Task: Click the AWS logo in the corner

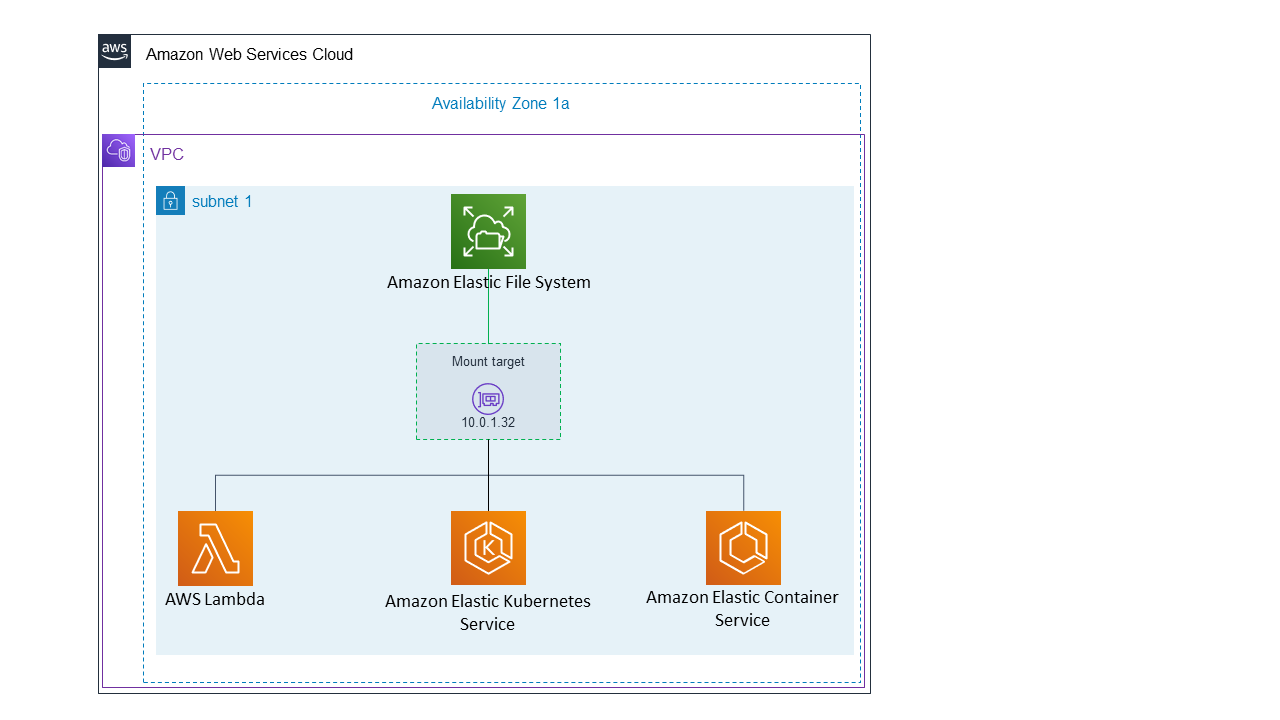Action: [113, 50]
